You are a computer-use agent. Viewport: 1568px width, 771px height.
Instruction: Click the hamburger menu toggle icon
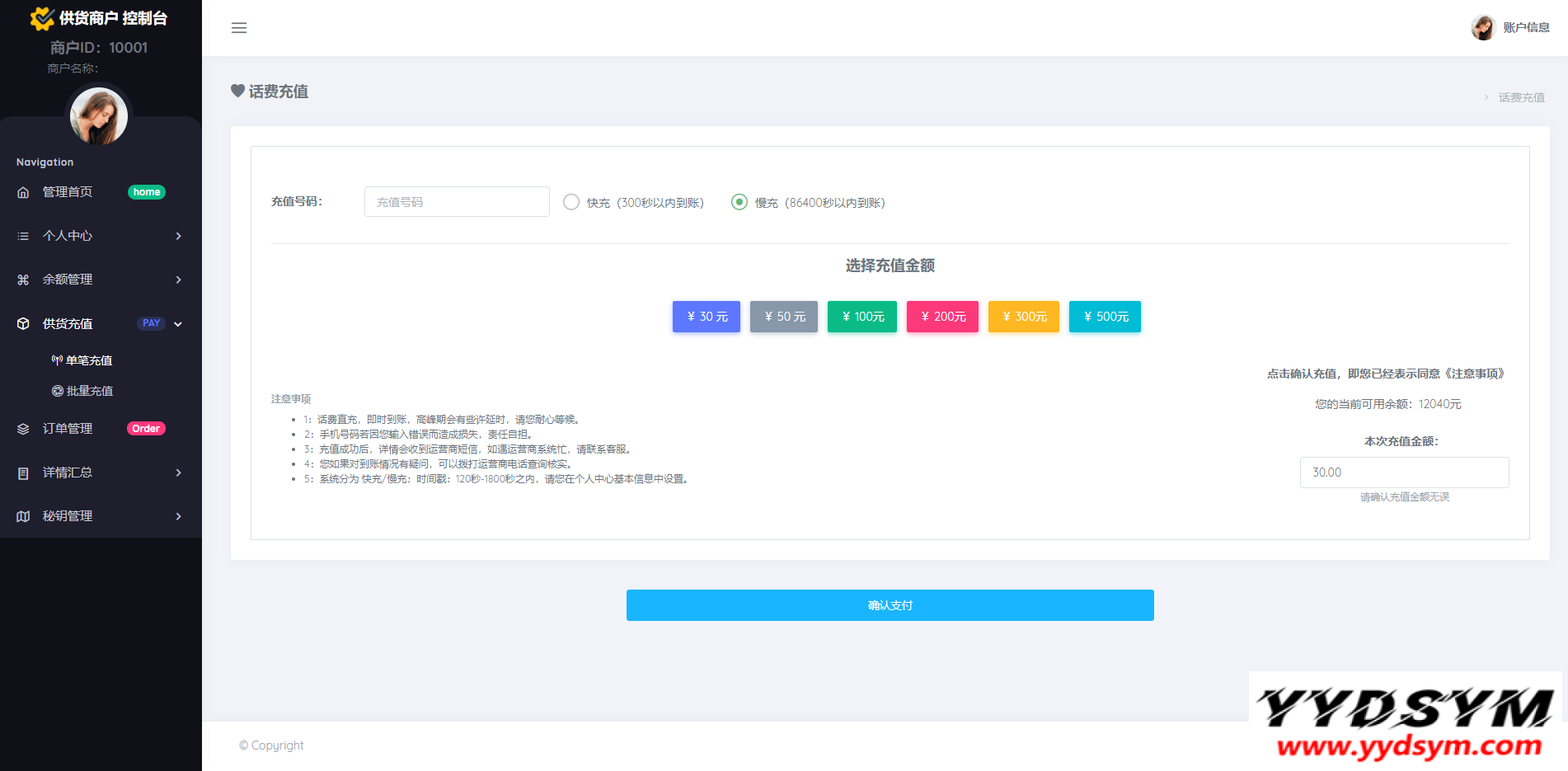point(239,28)
